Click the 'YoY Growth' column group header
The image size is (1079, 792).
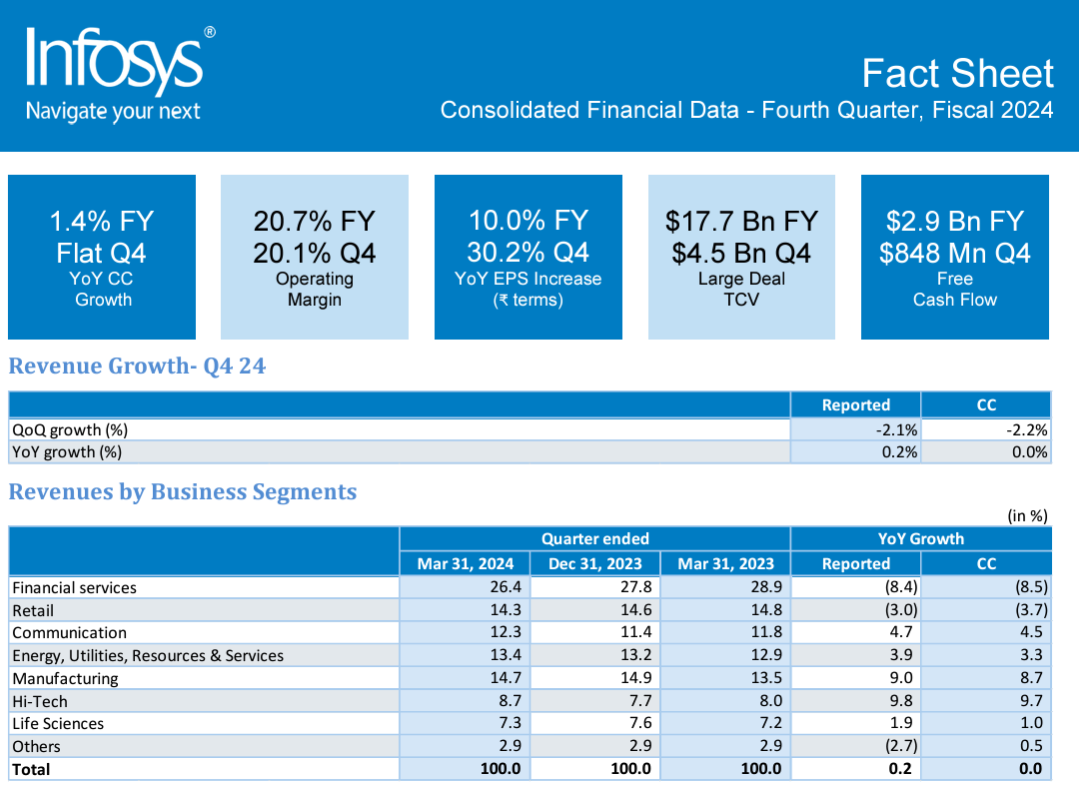tap(920, 539)
